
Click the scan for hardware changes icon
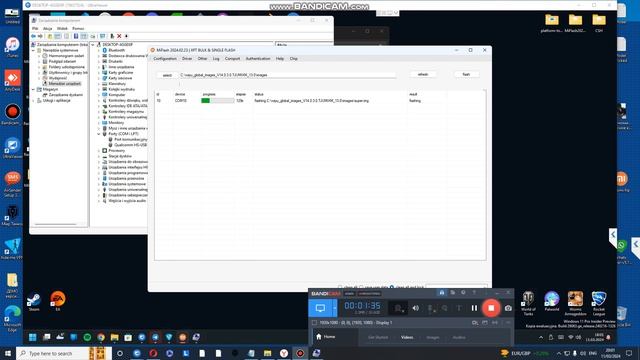(x=102, y=36)
